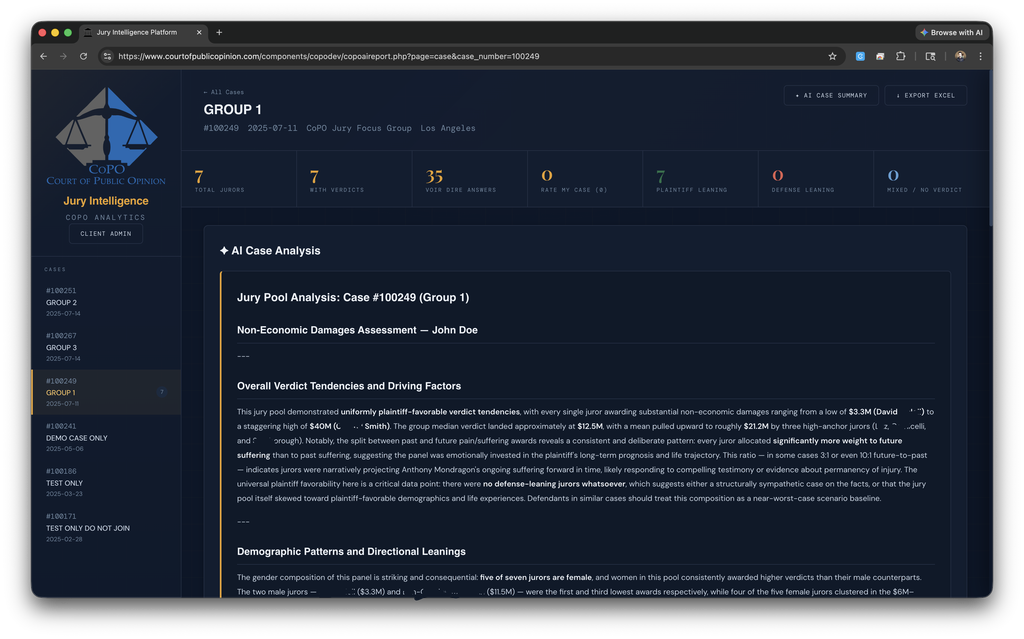The height and width of the screenshot is (639, 1024).
Task: Click the AI Case Analysis heading
Action: pos(270,251)
